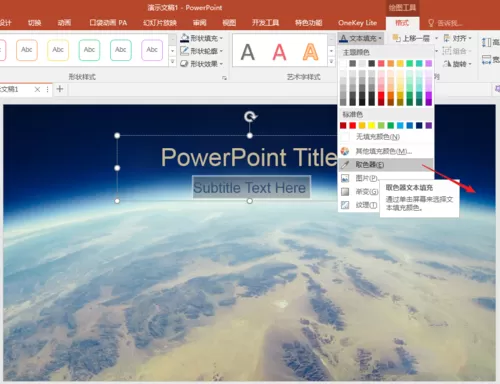Screen dimensions: 500x384
Task: Pick the yellow standard color swatch
Action: (x=371, y=125)
